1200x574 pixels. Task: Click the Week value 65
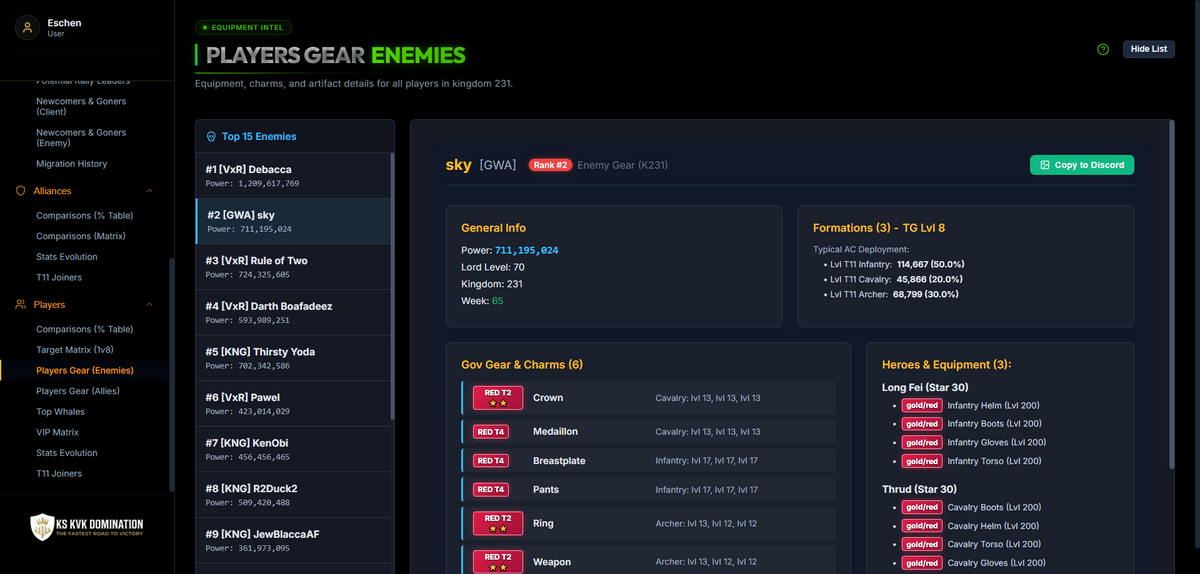point(497,301)
